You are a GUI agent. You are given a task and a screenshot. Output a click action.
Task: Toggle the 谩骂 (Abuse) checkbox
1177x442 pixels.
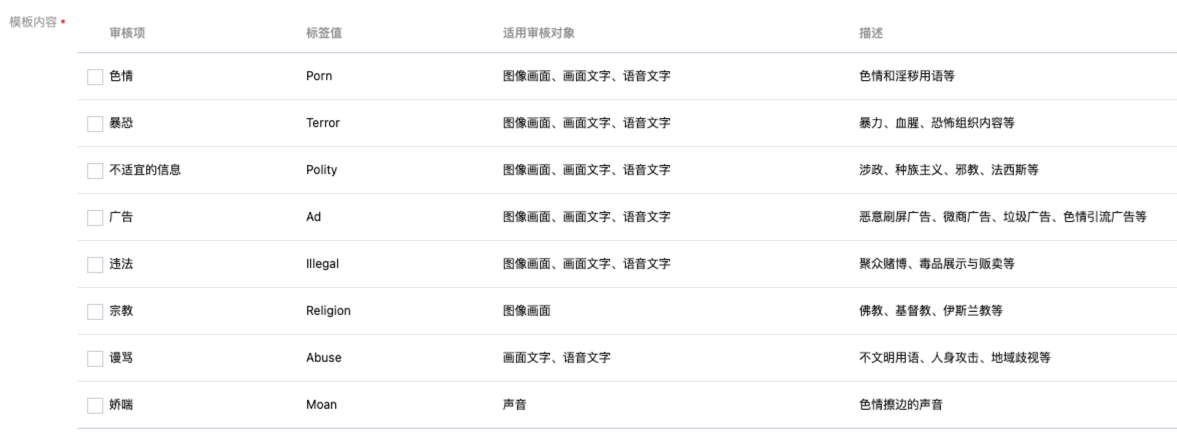[x=95, y=359]
